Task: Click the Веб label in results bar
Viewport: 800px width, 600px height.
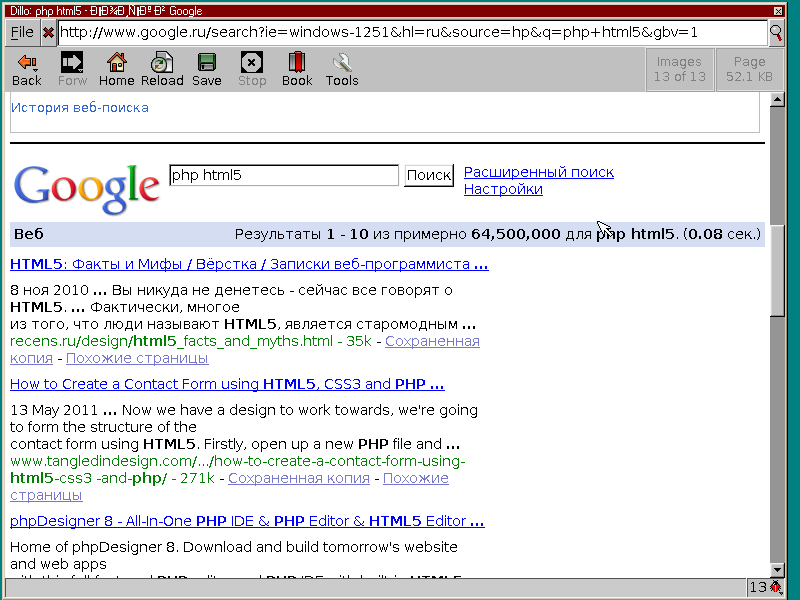Action: (29, 234)
